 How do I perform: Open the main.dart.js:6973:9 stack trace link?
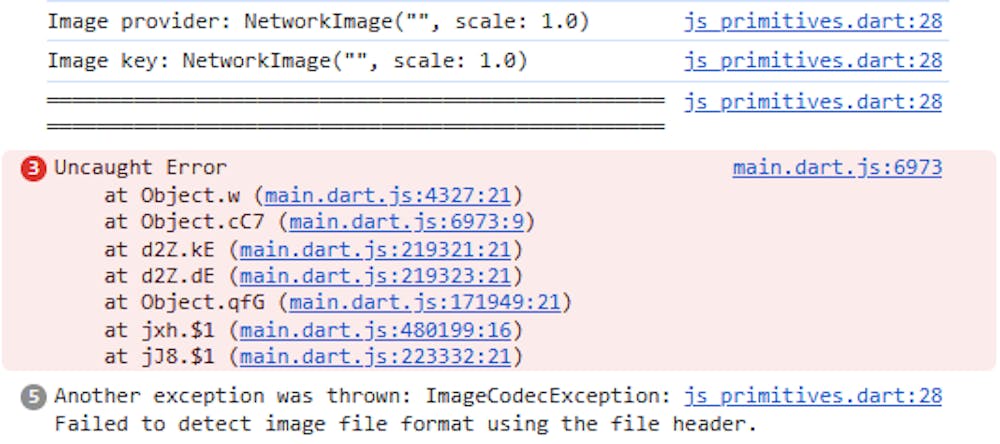(408, 221)
